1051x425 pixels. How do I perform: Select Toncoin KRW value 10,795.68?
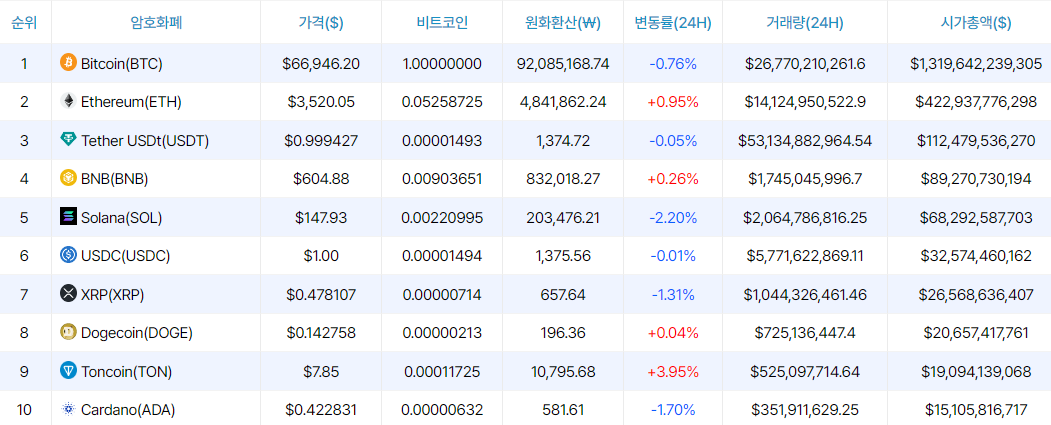click(563, 371)
